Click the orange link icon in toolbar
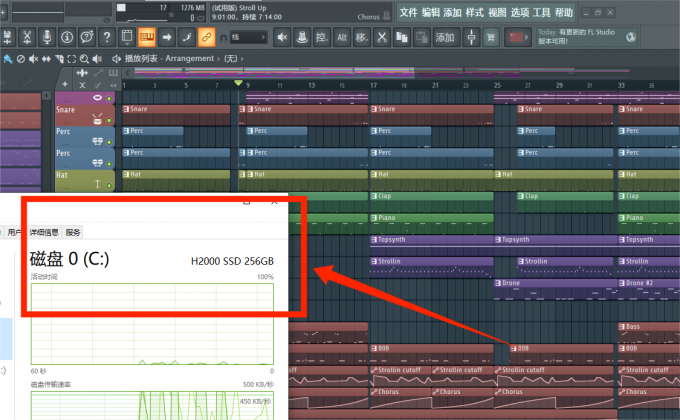680x420 pixels. tap(205, 37)
